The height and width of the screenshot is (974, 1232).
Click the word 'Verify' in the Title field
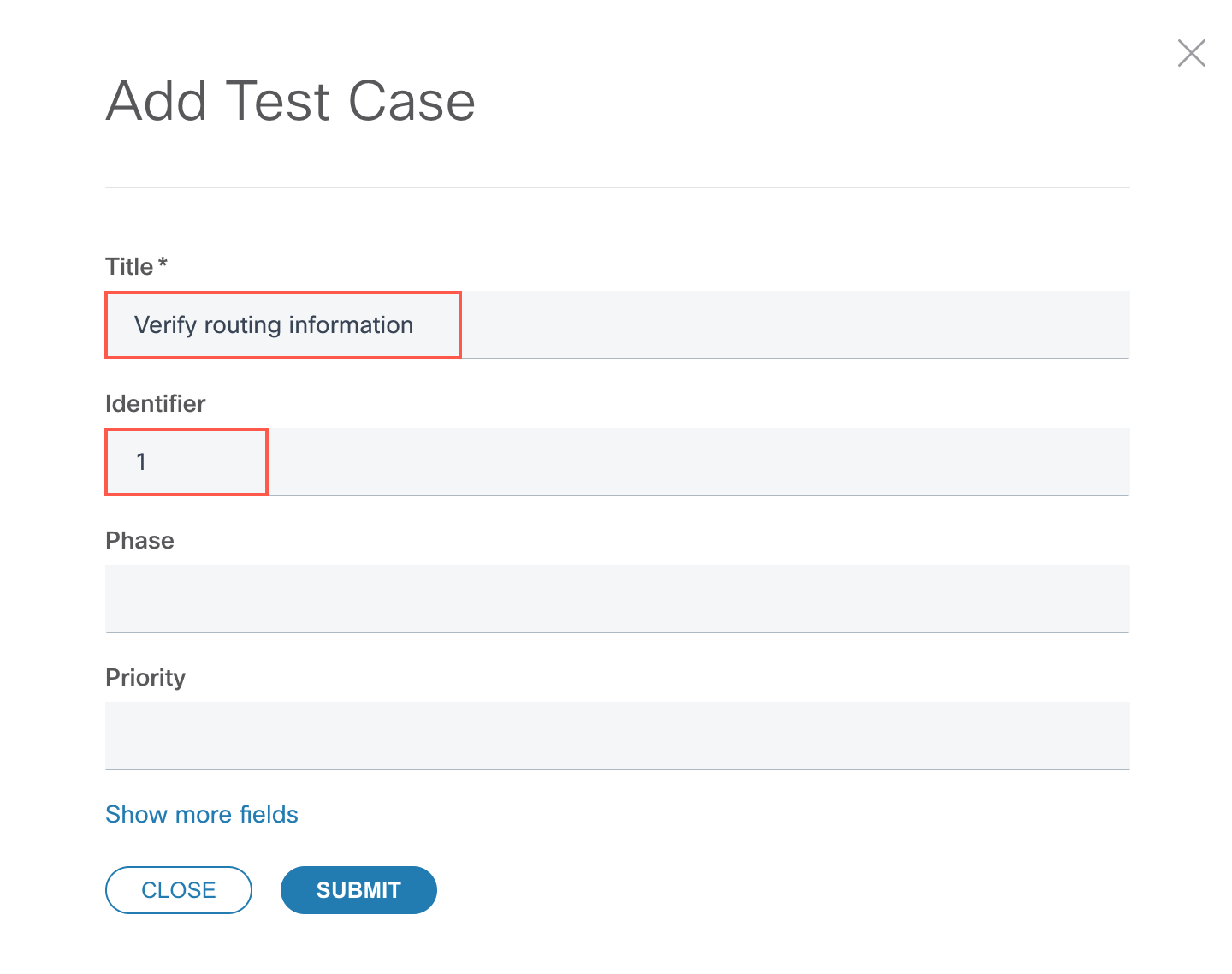[x=166, y=325]
